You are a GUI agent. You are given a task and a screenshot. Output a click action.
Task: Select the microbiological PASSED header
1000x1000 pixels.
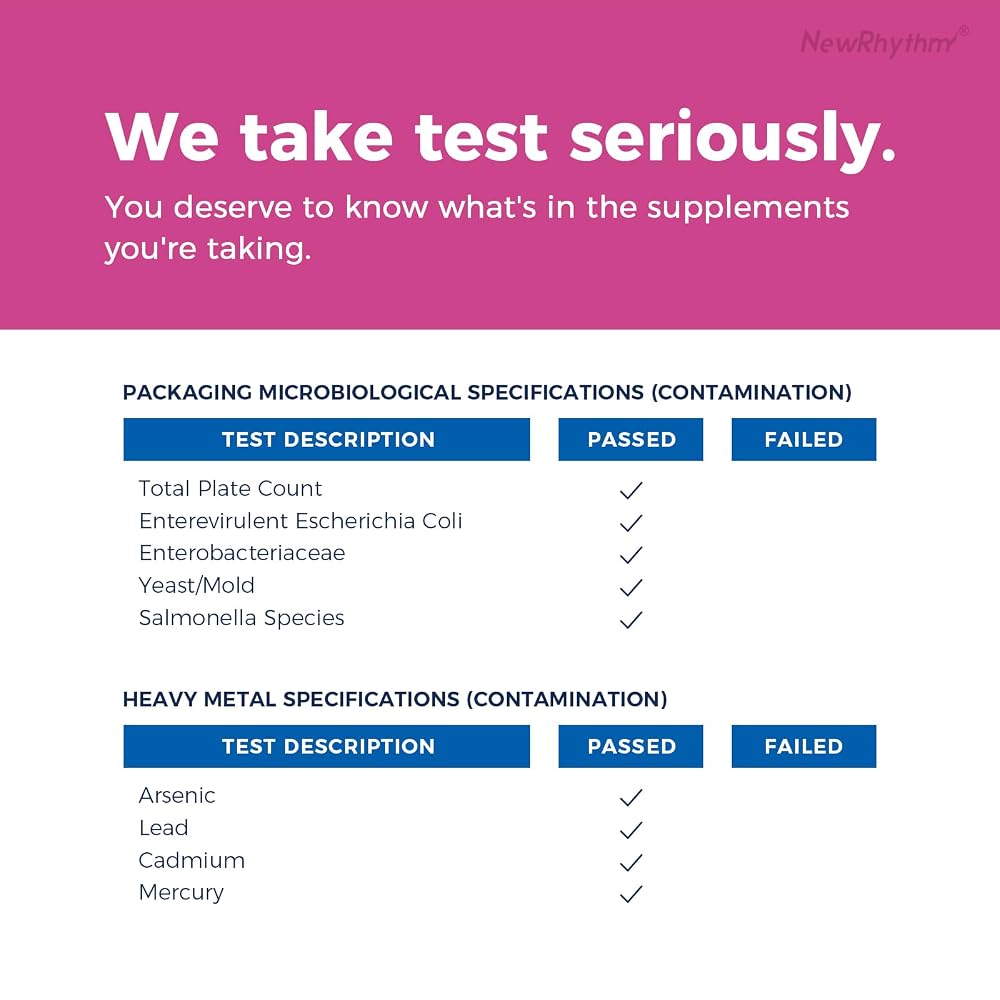631,439
